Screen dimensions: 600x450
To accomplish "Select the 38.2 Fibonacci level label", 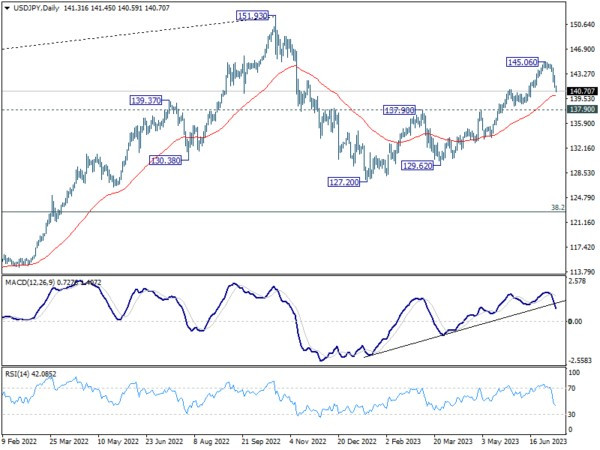I will (x=558, y=207).
